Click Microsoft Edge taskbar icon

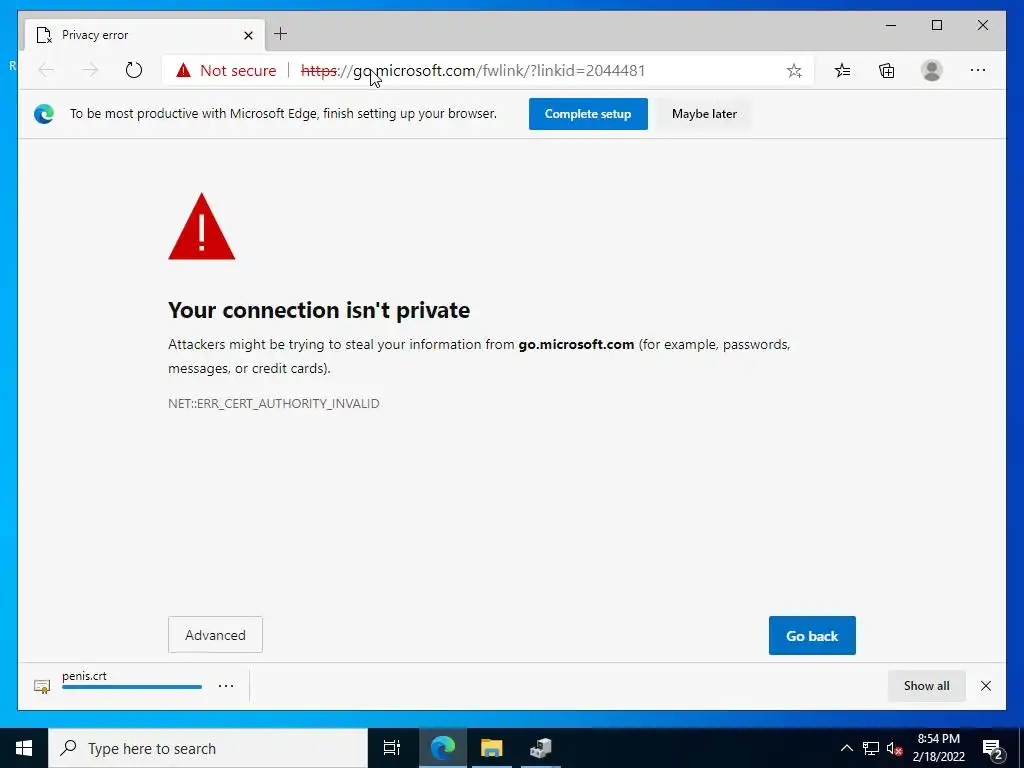click(443, 748)
